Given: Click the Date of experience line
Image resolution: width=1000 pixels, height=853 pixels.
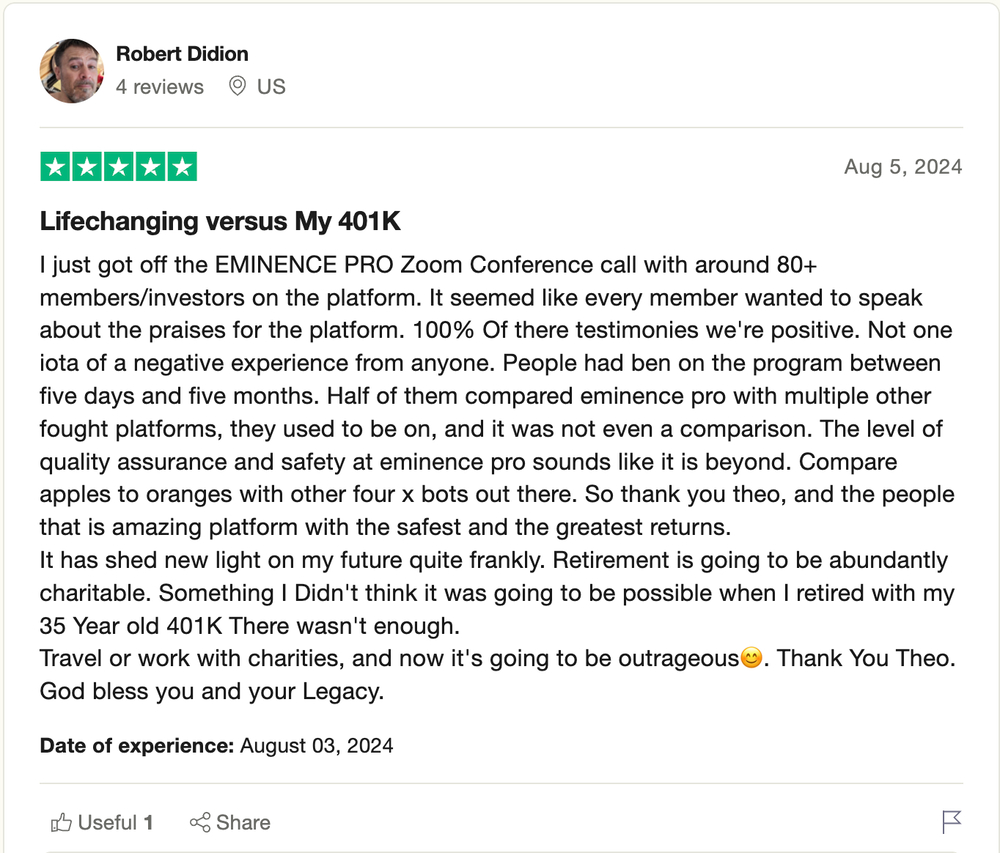Looking at the screenshot, I should coord(216,745).
